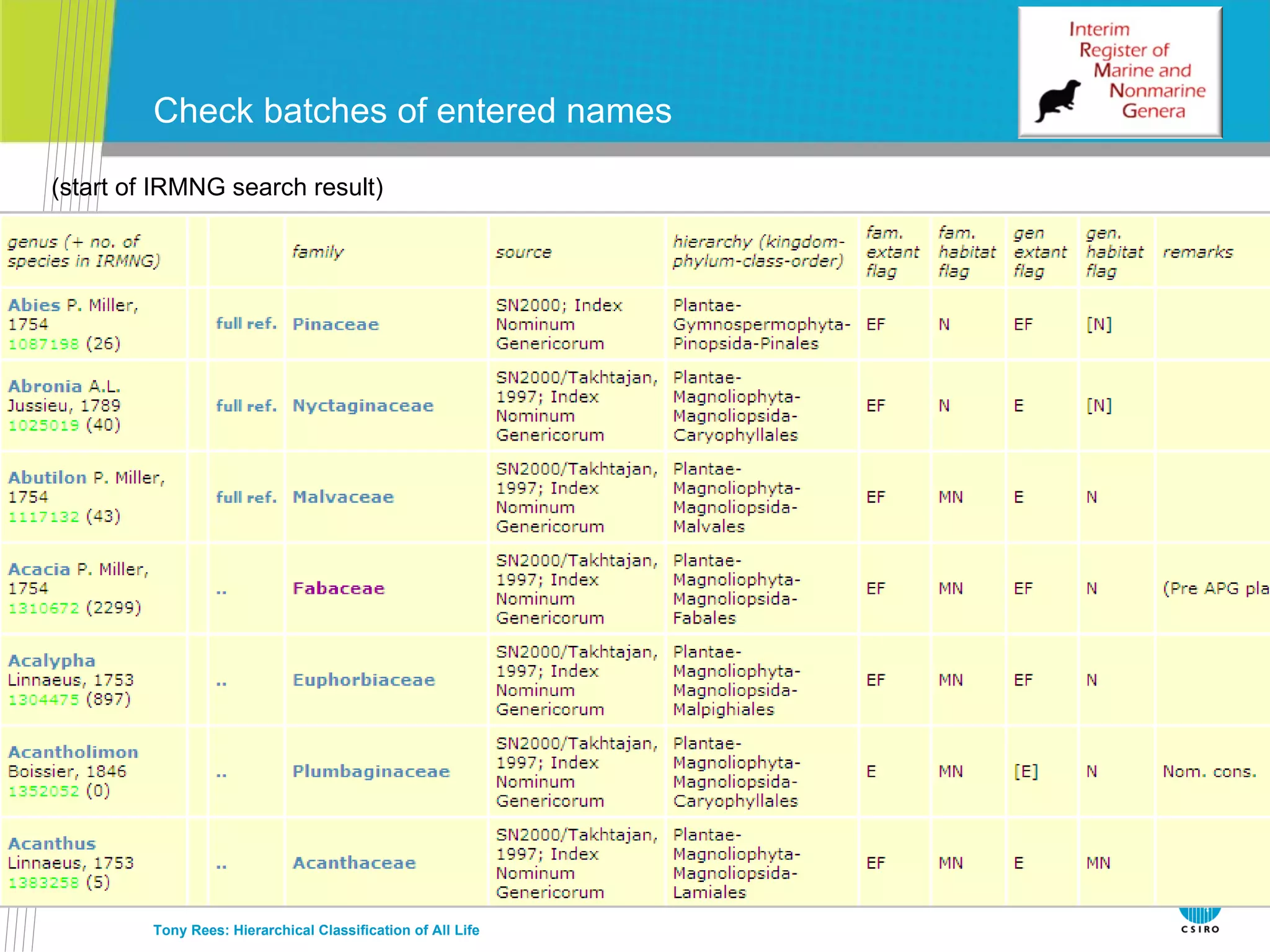Click the 'family' column header
This screenshot has height=952, width=1270.
click(318, 252)
